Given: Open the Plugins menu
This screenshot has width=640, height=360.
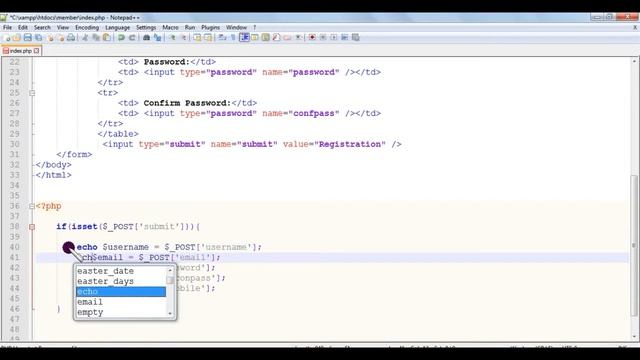Looking at the screenshot, I should (x=211, y=27).
